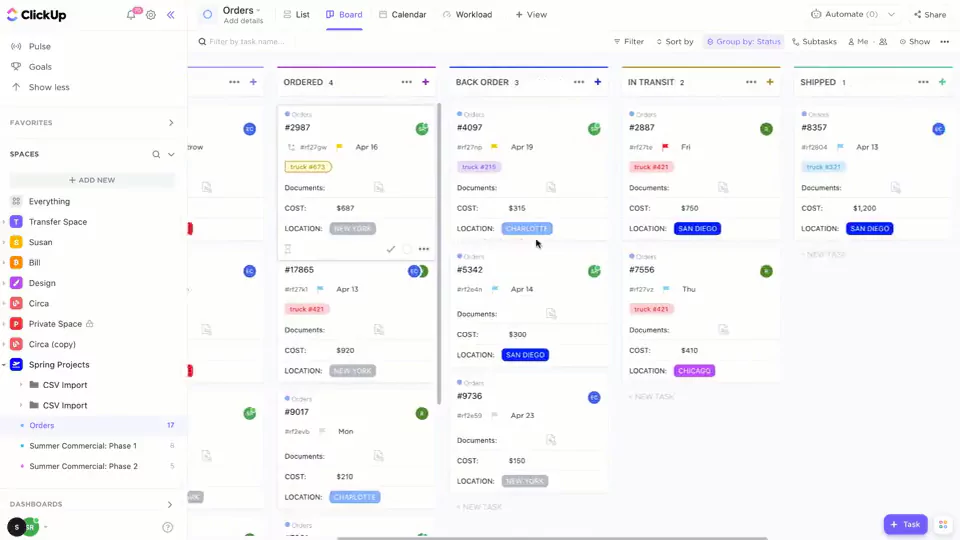This screenshot has width=960, height=540.
Task: Open the Design space
Action: point(42,283)
